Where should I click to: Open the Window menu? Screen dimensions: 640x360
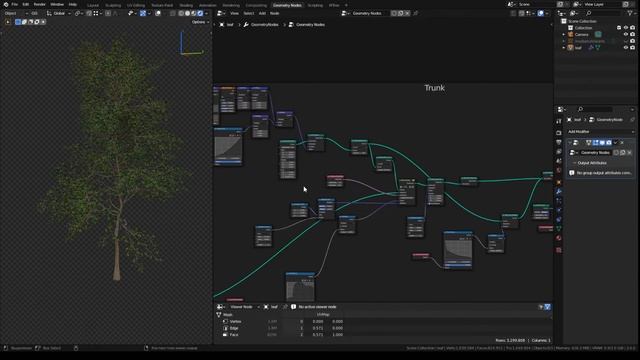point(57,4)
